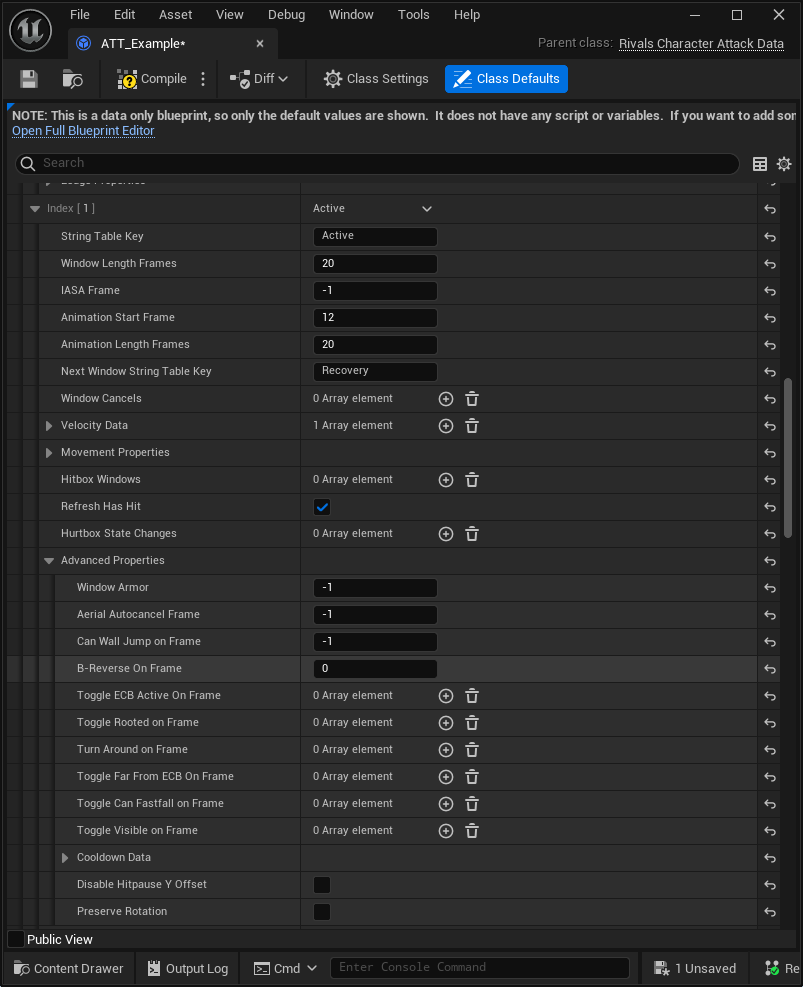Expand Movement Properties section
The width and height of the screenshot is (803, 987).
click(49, 453)
